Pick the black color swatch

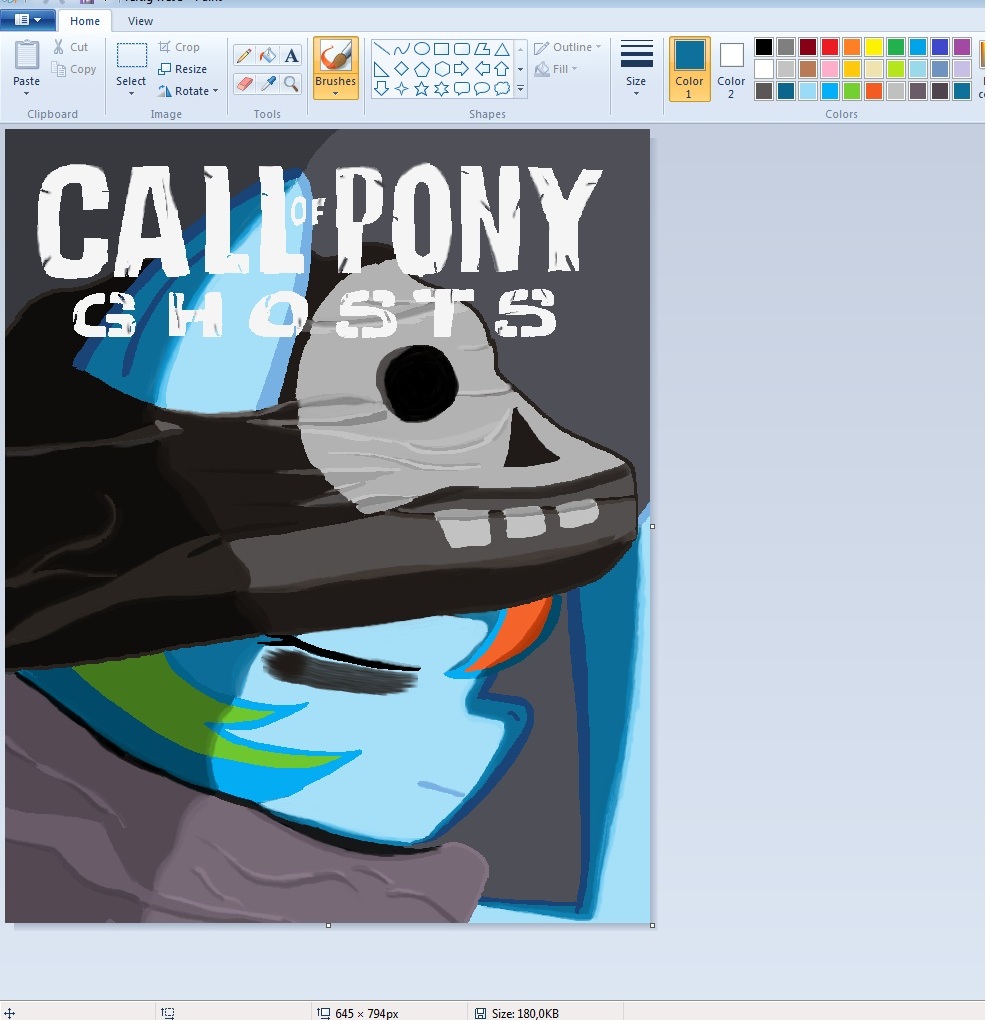point(764,47)
